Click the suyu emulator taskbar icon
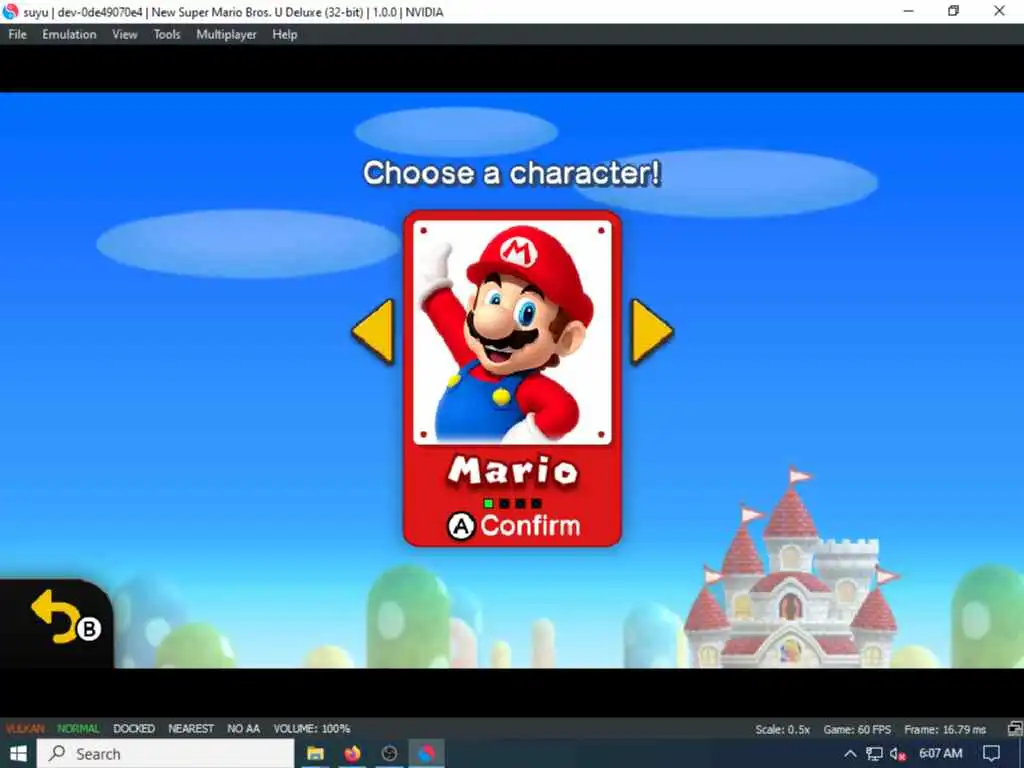 (426, 754)
